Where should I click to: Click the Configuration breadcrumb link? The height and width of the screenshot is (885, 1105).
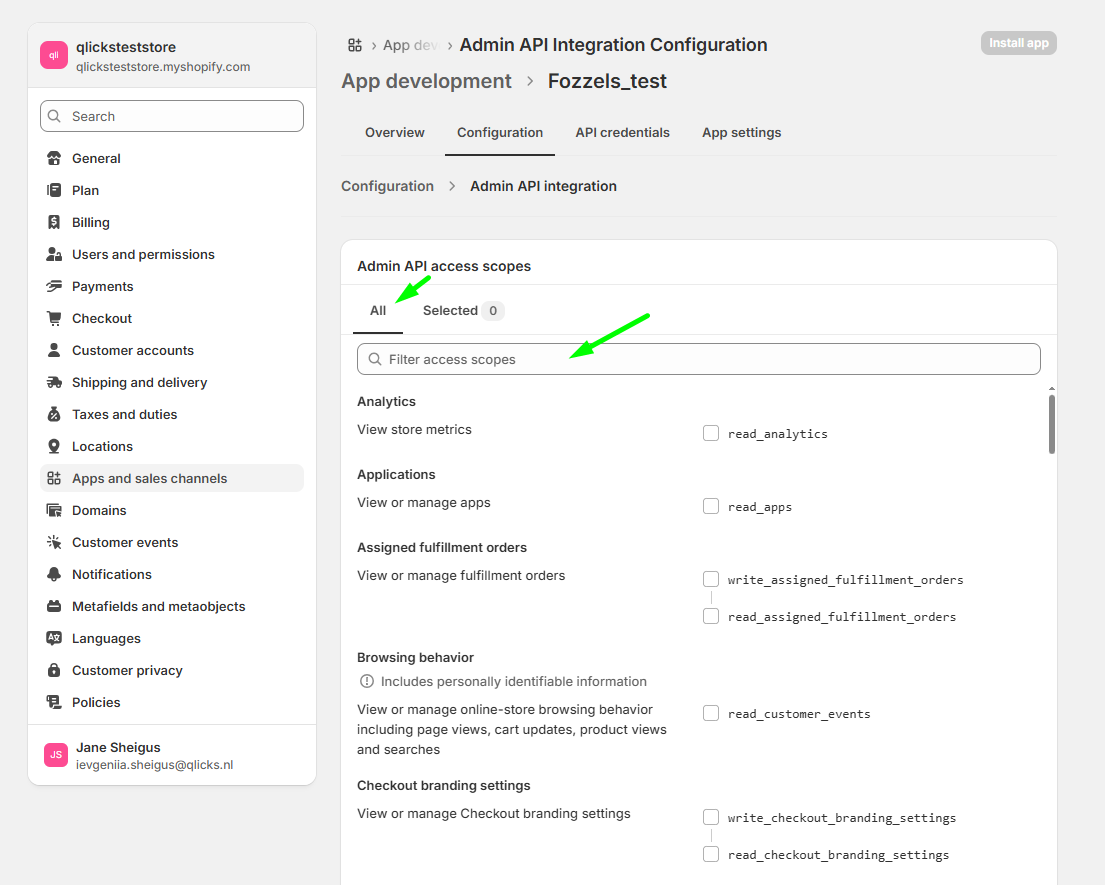[x=388, y=186]
